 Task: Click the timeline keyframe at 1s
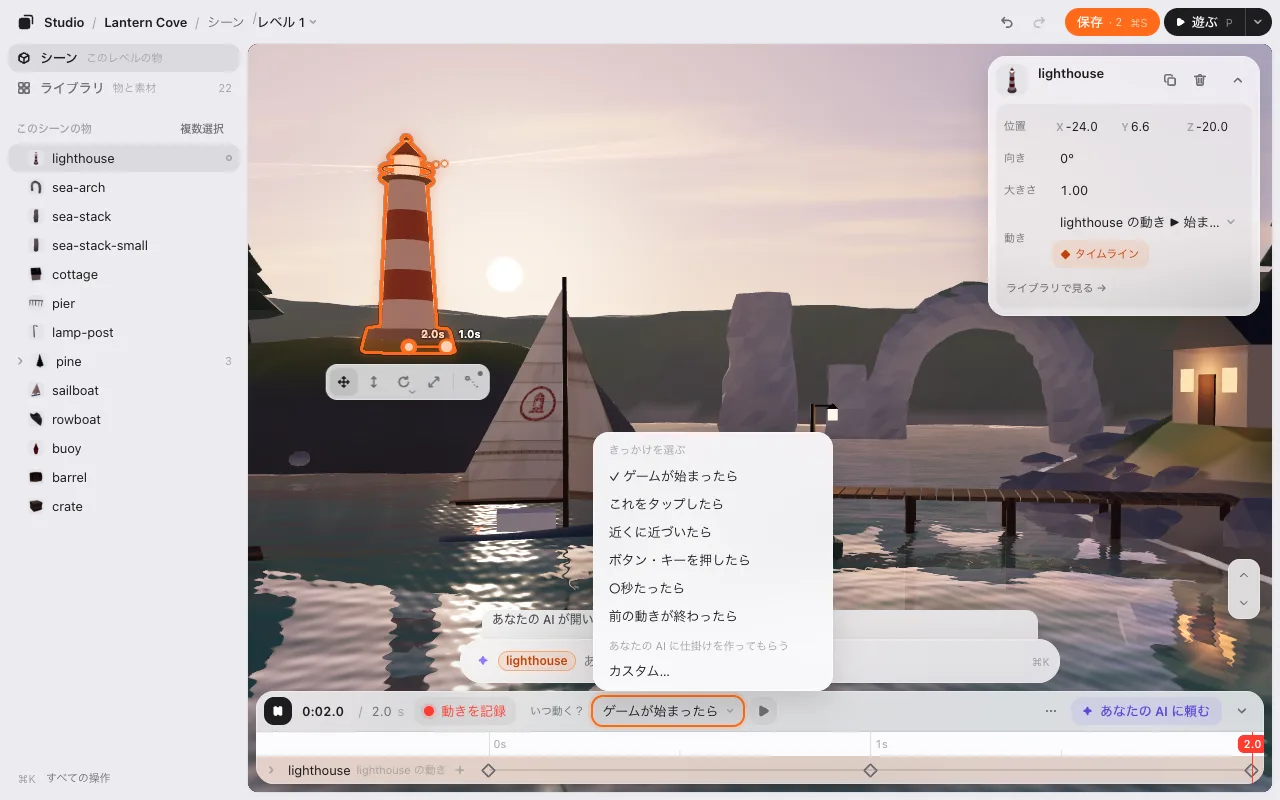pyautogui.click(x=870, y=770)
